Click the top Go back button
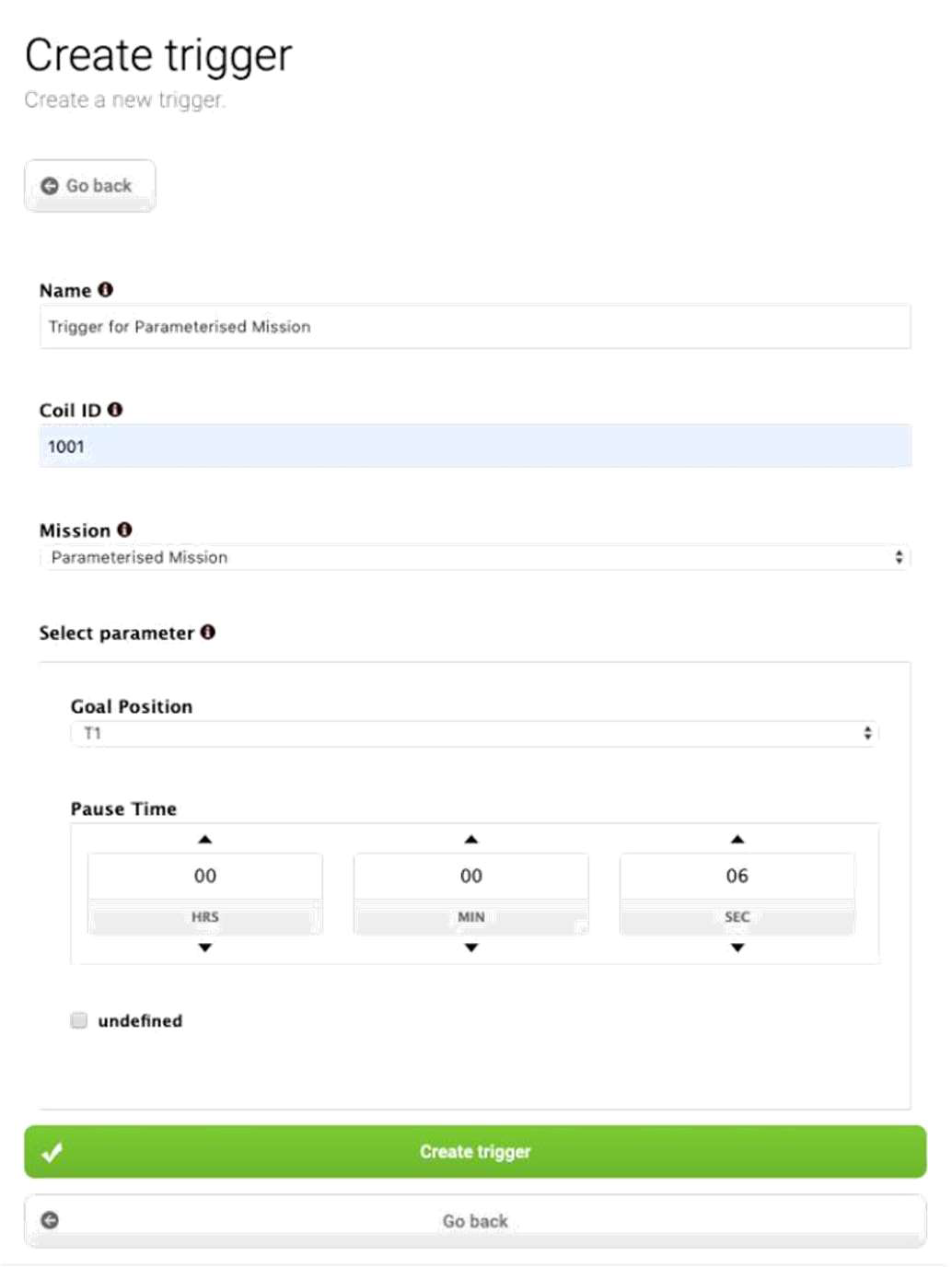 [90, 186]
